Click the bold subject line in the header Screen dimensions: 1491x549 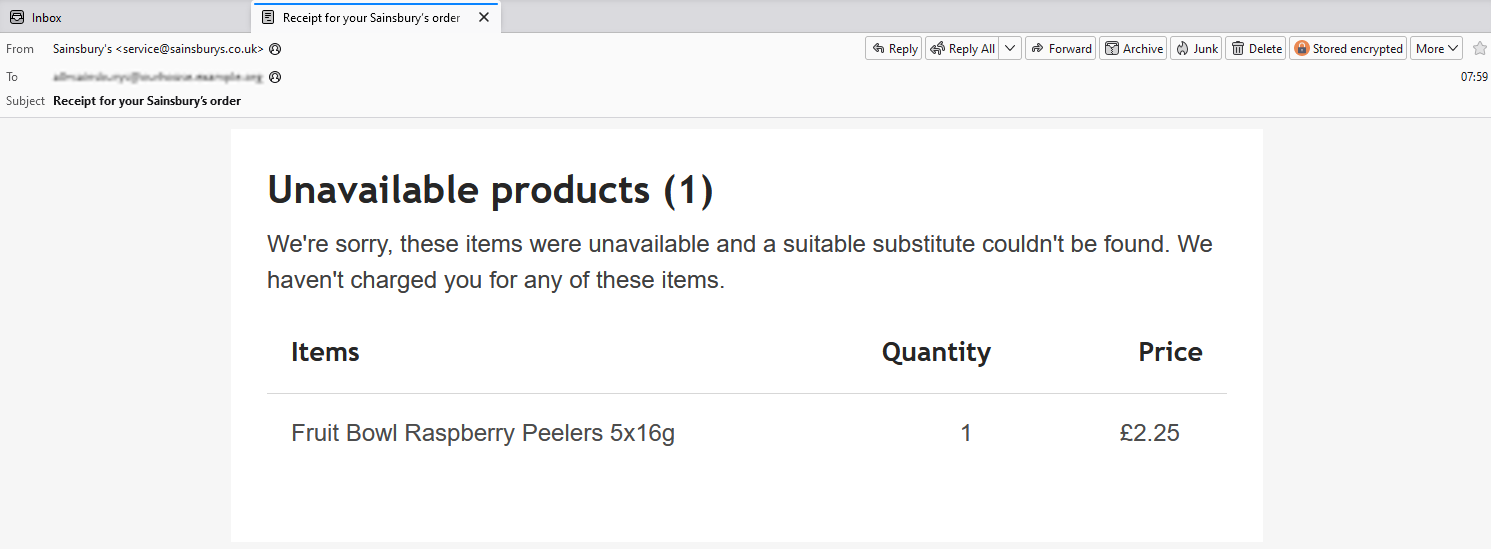(x=147, y=100)
